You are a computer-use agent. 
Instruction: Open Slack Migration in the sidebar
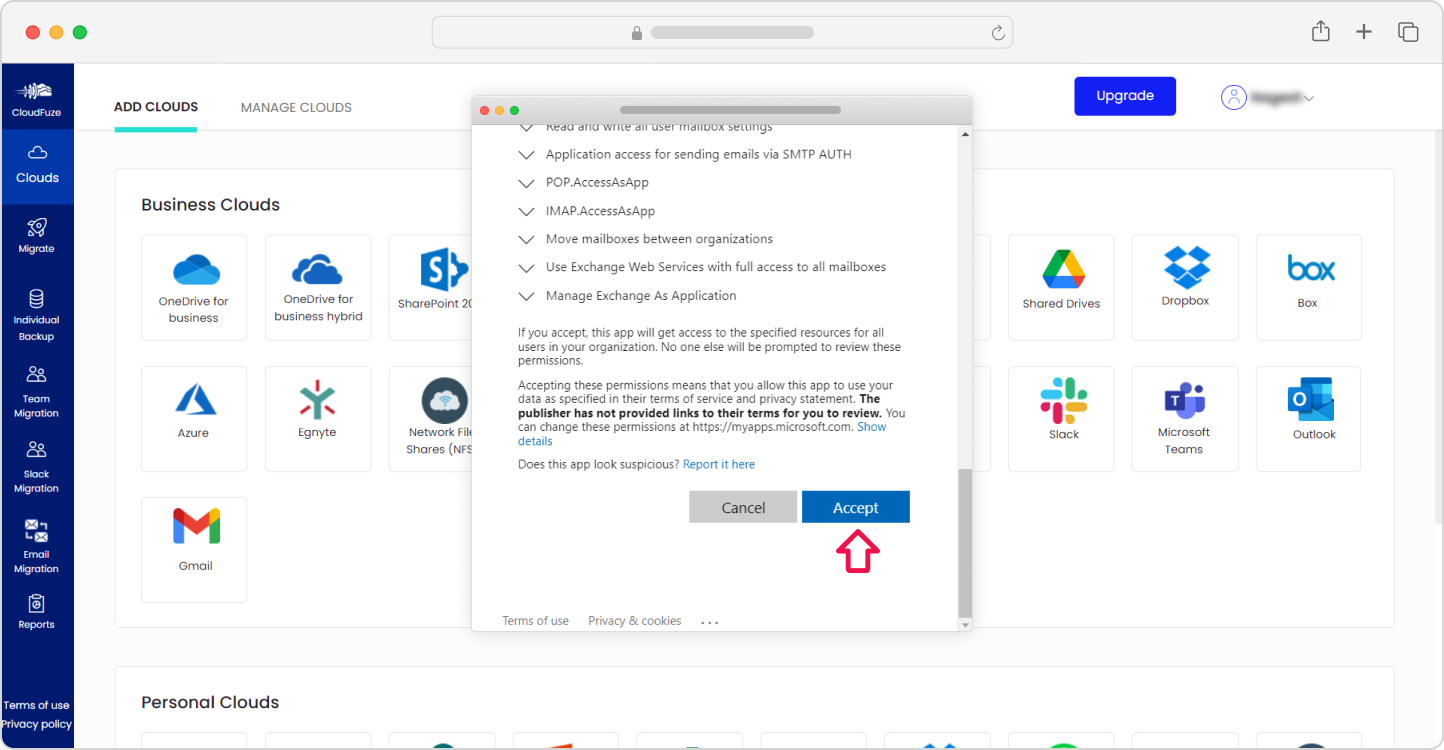coord(37,467)
